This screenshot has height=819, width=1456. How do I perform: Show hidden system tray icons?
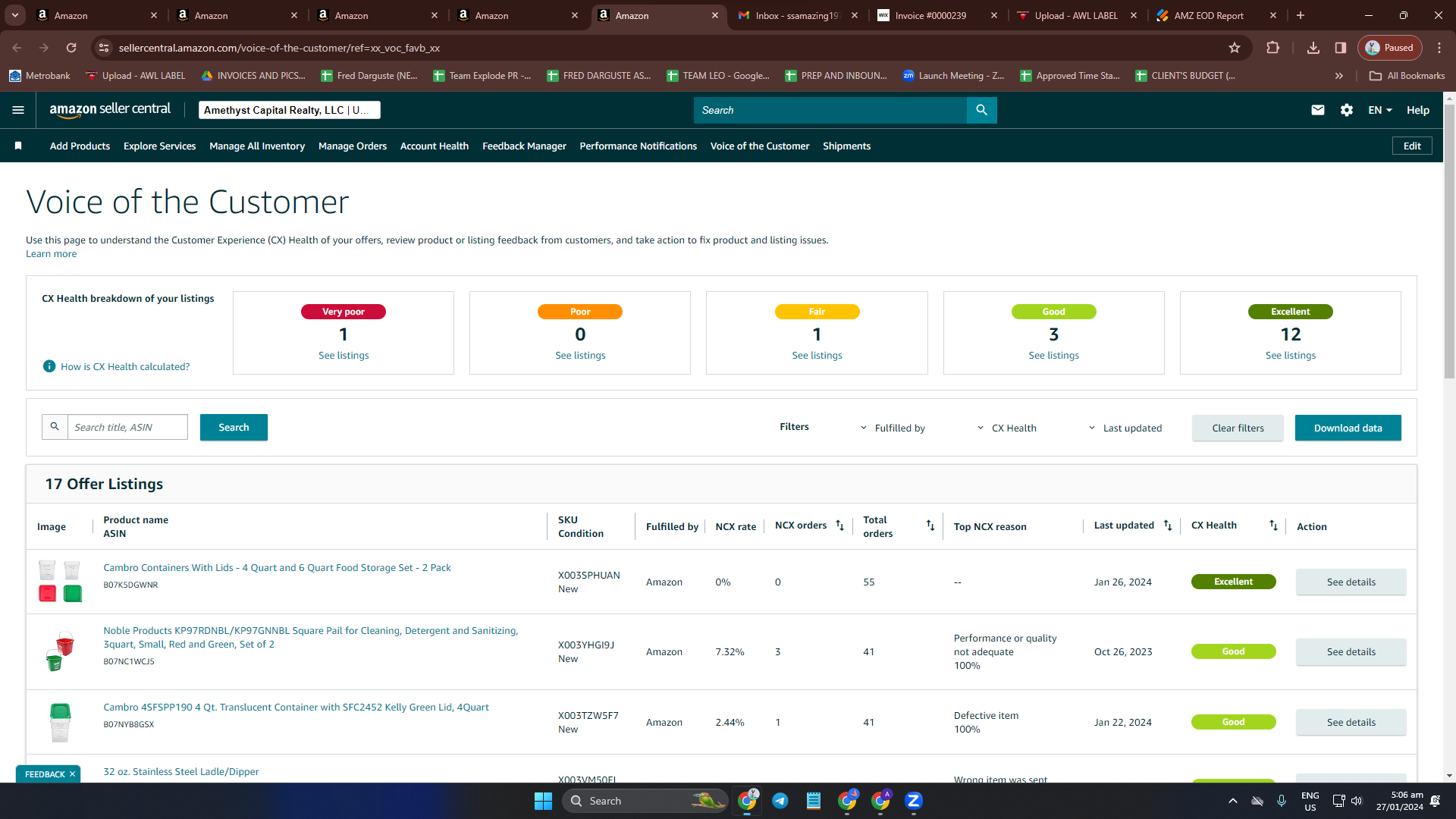(1233, 801)
